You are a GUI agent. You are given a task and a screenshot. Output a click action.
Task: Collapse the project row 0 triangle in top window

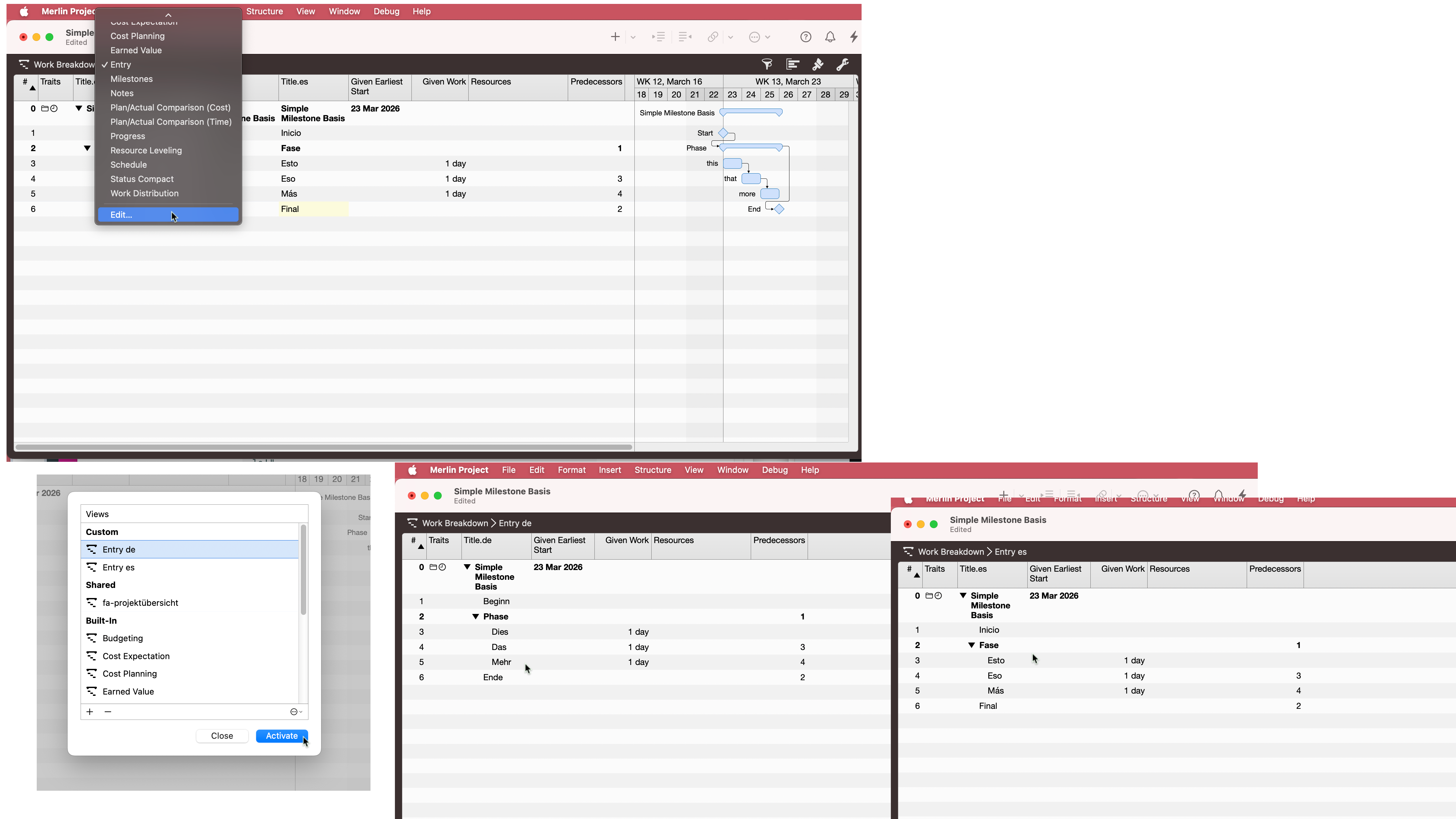[79, 108]
